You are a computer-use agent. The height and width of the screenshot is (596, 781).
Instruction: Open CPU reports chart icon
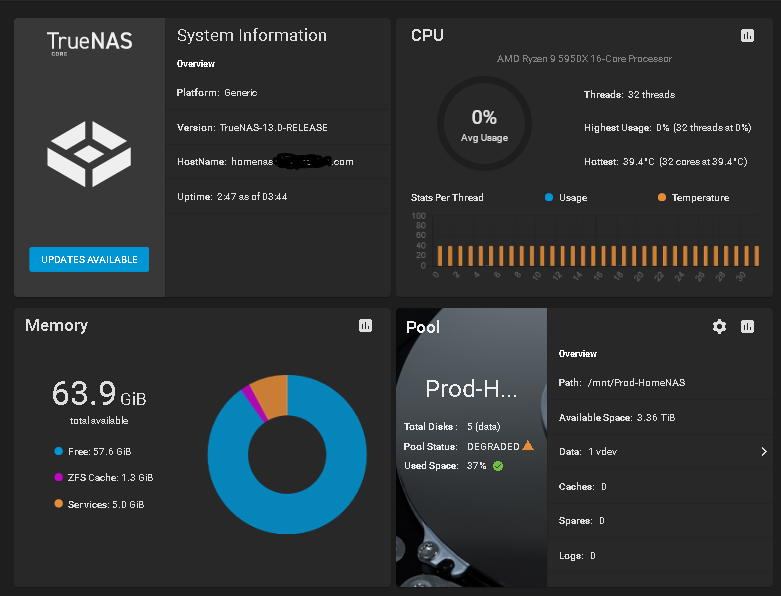point(747,35)
